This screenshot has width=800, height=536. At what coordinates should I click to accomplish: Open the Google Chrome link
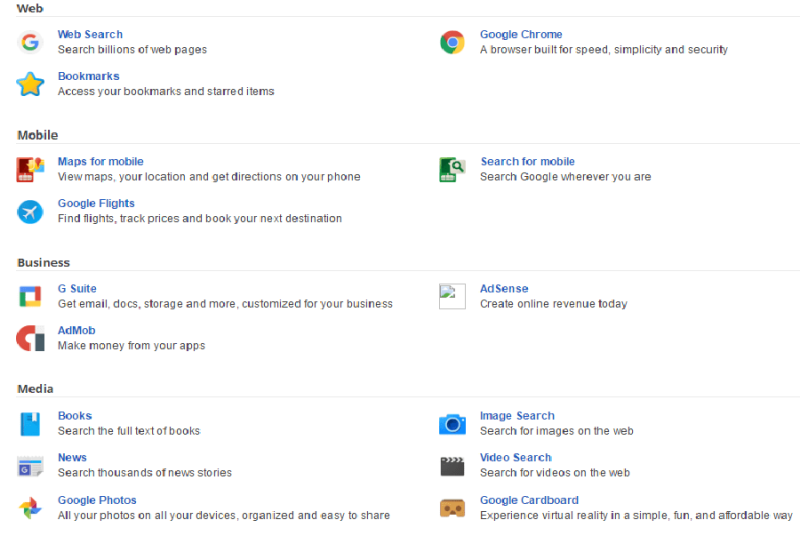(521, 34)
